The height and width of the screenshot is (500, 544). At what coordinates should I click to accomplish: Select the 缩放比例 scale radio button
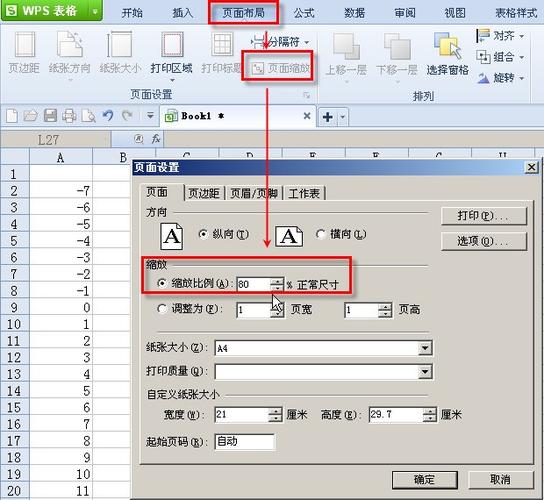(162, 283)
